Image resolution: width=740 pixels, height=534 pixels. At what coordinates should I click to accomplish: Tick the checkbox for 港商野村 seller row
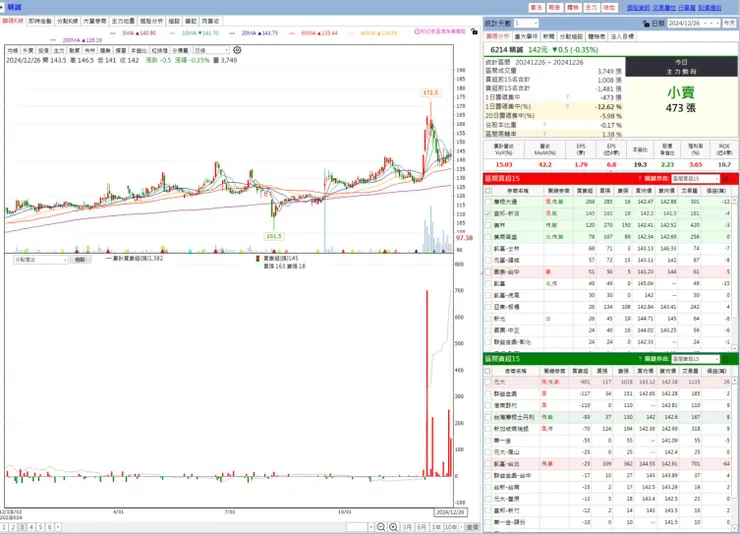pos(488,405)
